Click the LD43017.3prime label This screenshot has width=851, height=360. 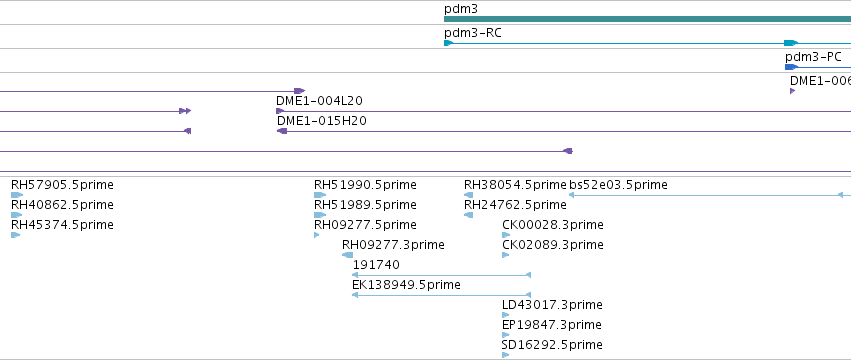pos(552,305)
